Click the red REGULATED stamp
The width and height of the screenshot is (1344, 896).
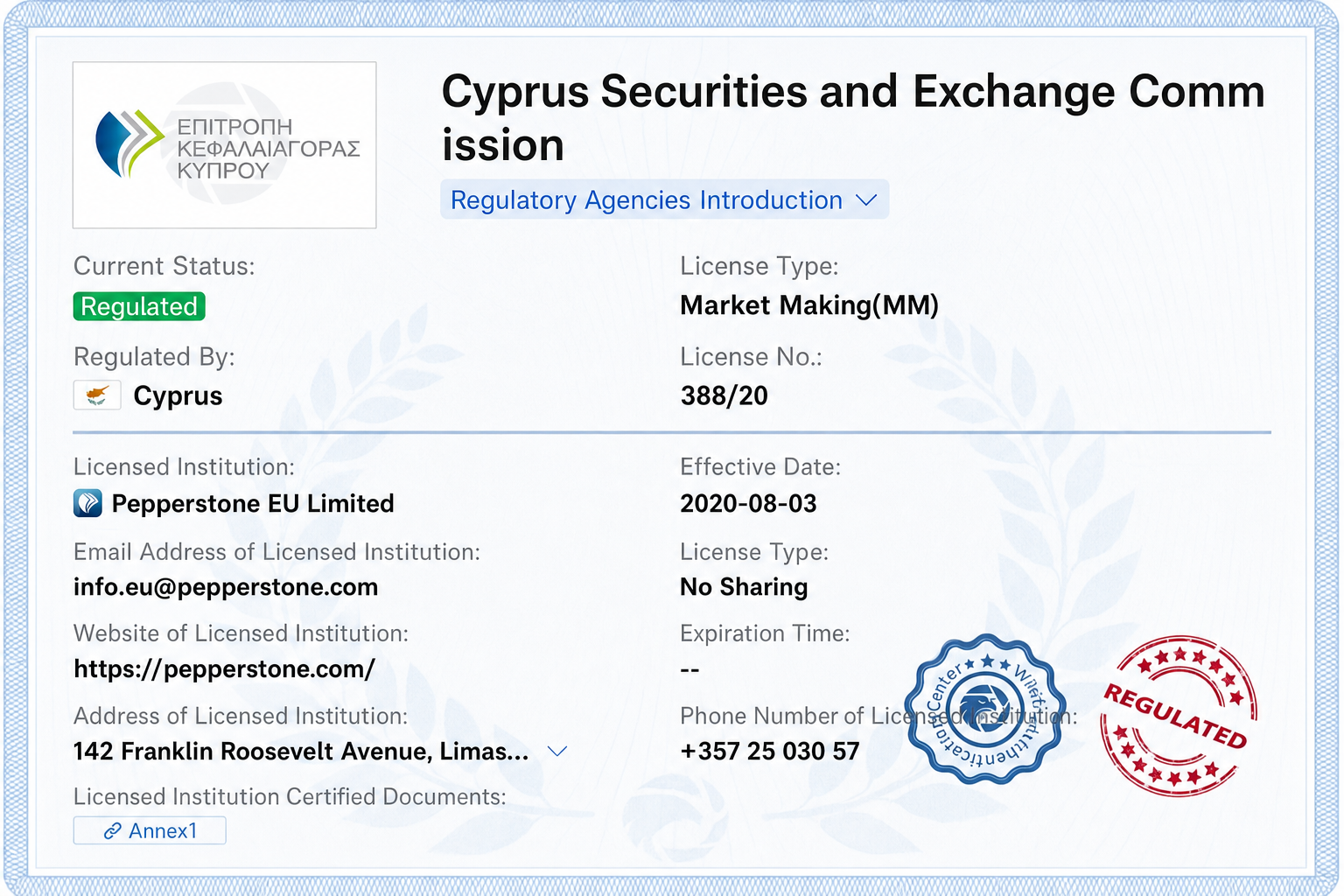pyautogui.click(x=1179, y=715)
